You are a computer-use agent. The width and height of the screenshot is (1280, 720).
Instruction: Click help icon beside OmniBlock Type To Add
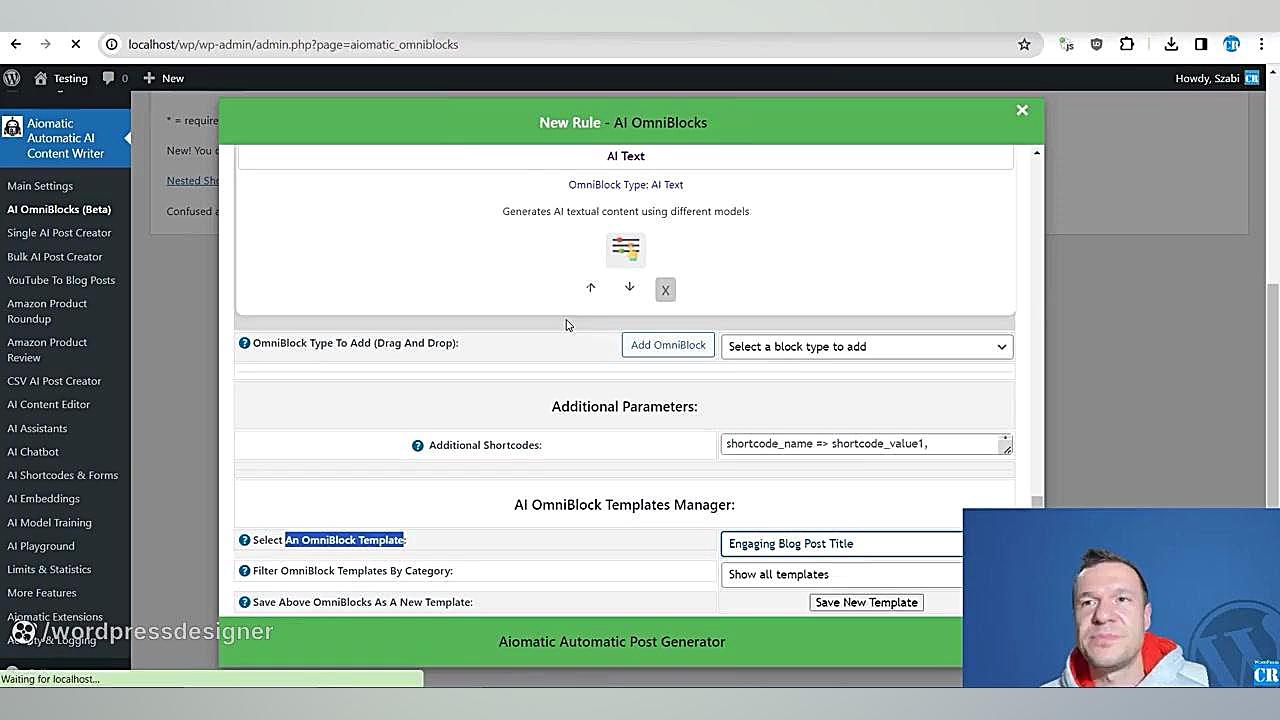coord(244,343)
